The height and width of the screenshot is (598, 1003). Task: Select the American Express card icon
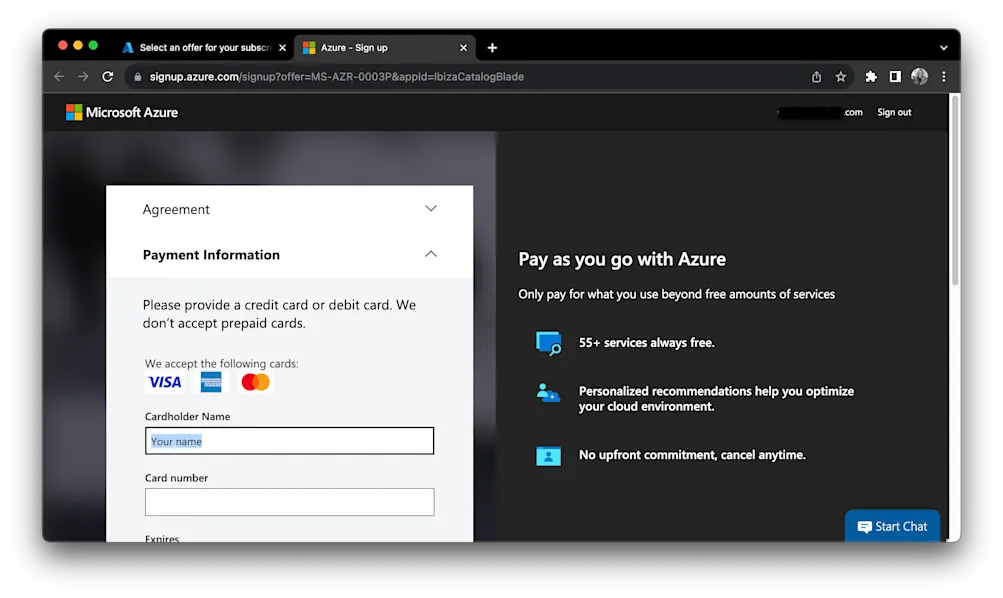(x=210, y=381)
